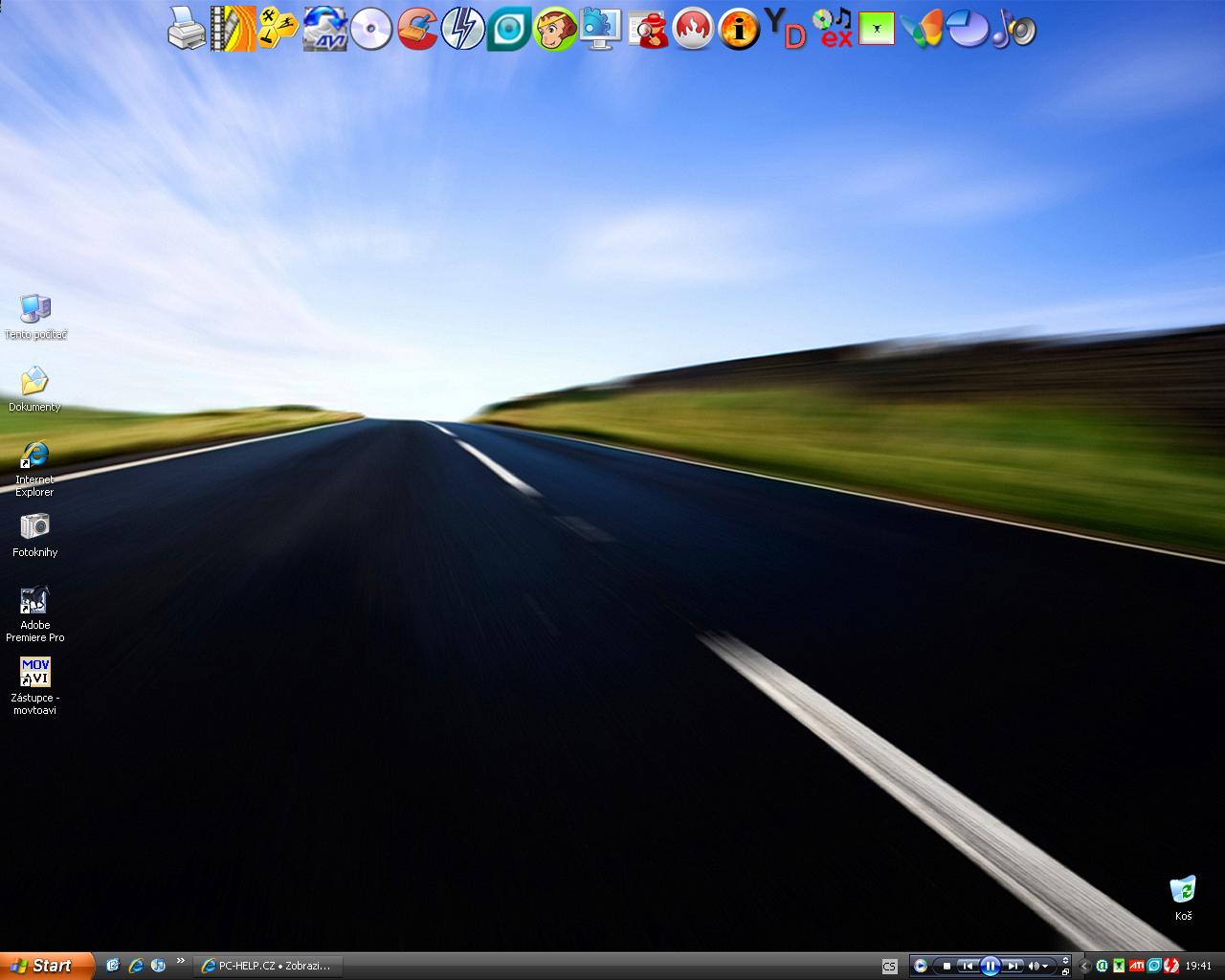Open the printer icon in the top dock

point(187,28)
